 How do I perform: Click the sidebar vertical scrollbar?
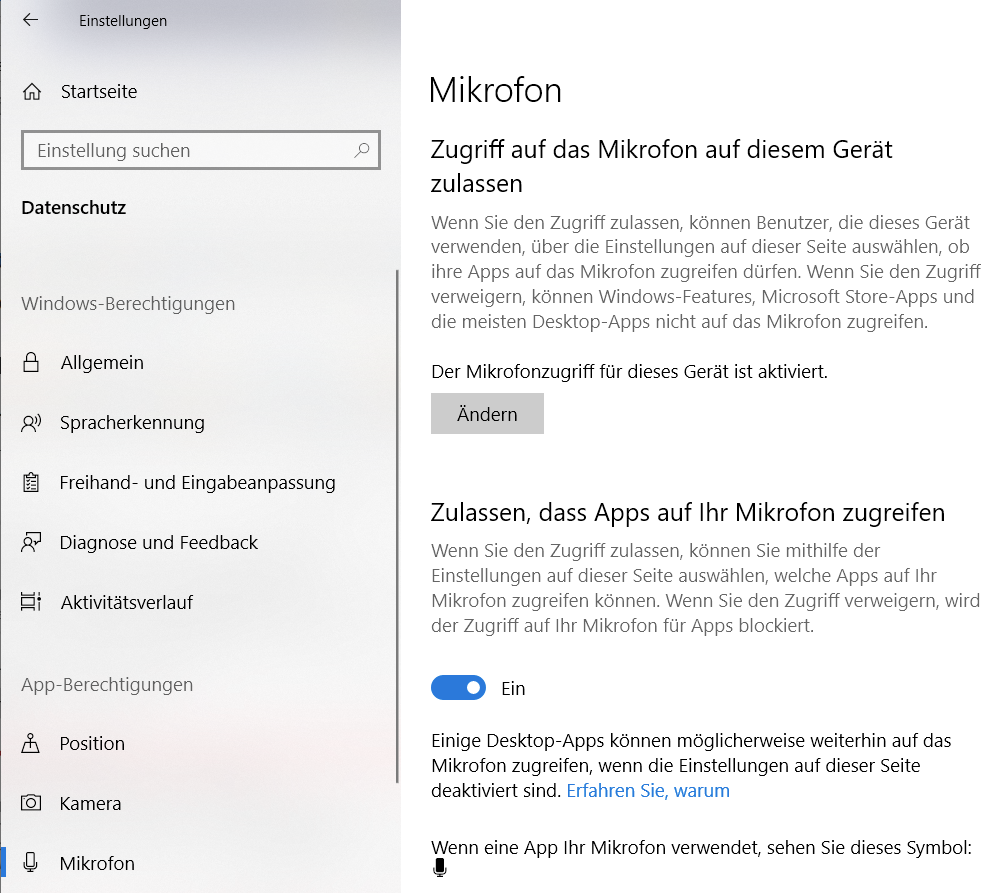pyautogui.click(x=397, y=526)
